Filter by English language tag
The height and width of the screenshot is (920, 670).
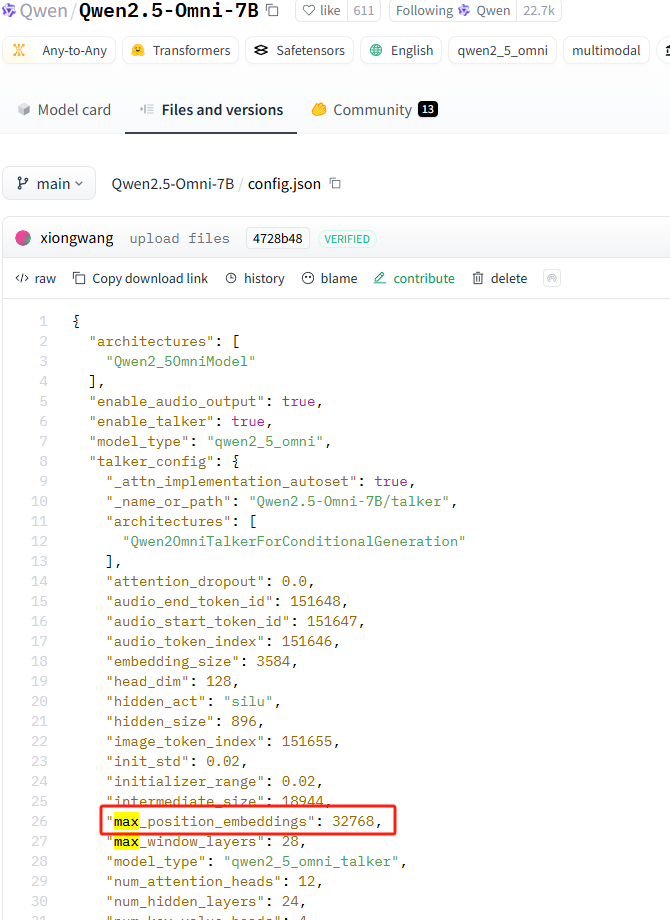click(401, 50)
